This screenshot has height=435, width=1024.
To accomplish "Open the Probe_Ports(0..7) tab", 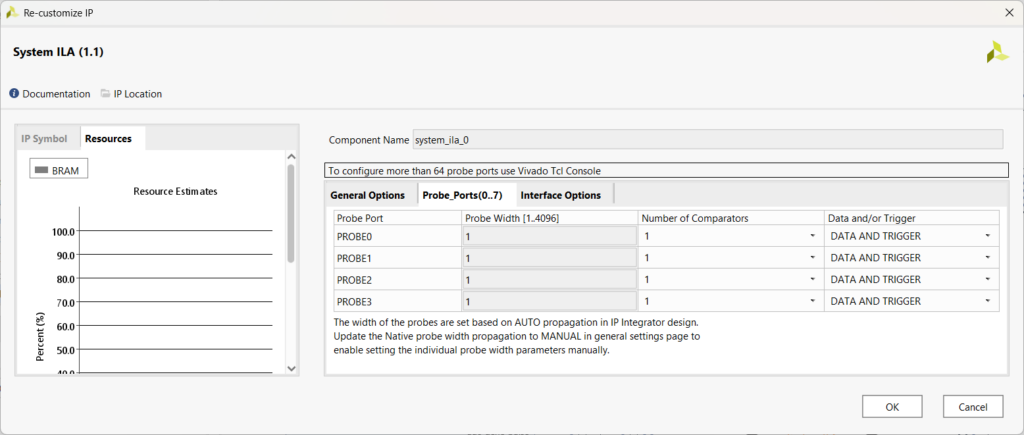I will click(463, 195).
